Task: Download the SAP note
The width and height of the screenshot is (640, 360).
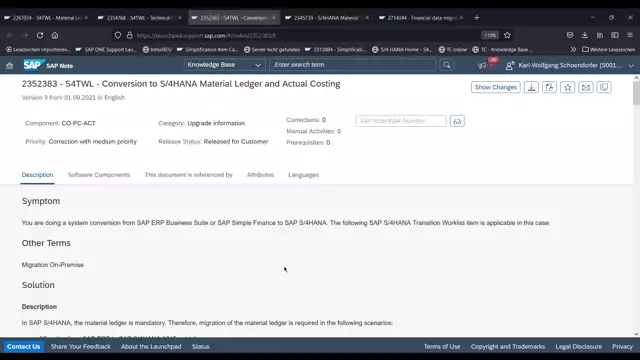Action: click(531, 87)
